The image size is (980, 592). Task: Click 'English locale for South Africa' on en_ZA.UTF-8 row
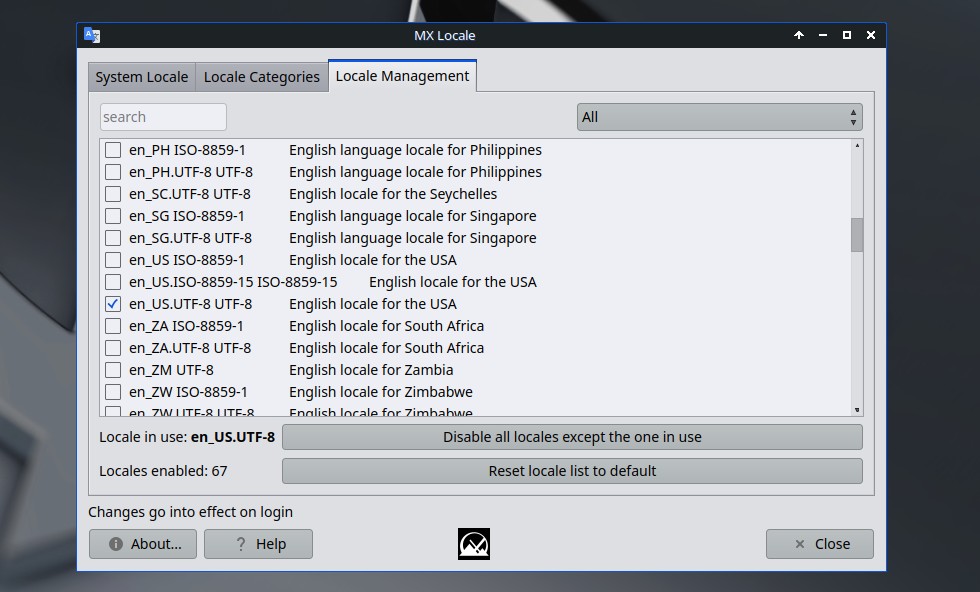[386, 348]
